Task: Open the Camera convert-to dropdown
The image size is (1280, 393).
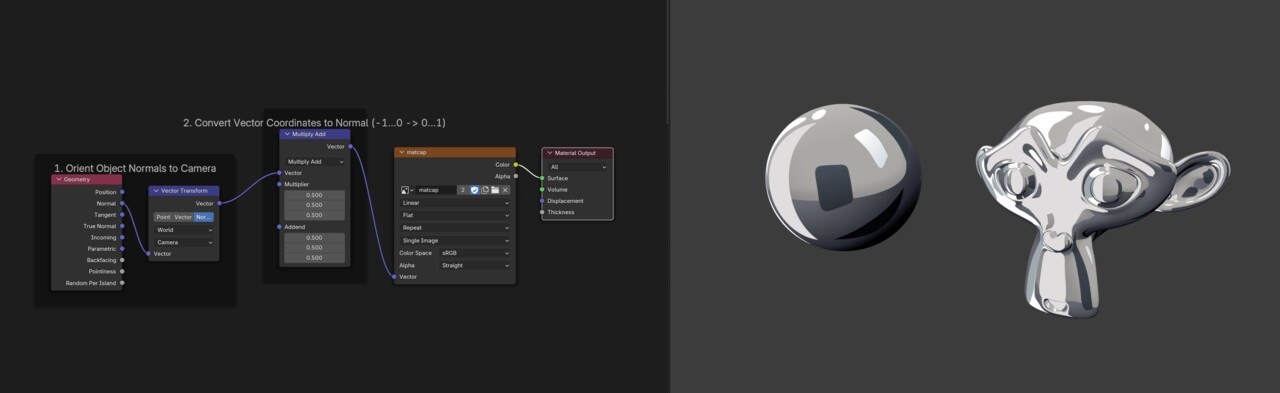Action: click(184, 242)
